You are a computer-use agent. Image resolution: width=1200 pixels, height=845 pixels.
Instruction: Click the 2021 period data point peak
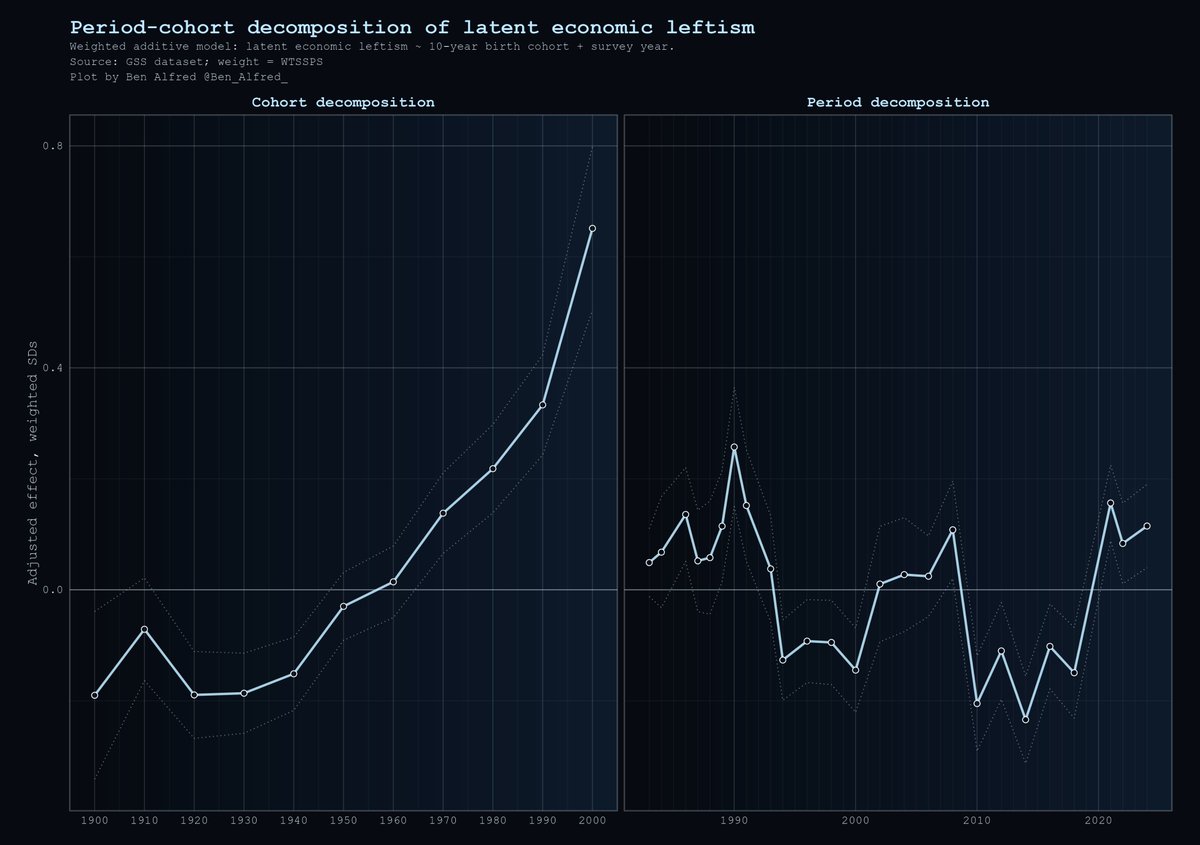[x=1111, y=503]
